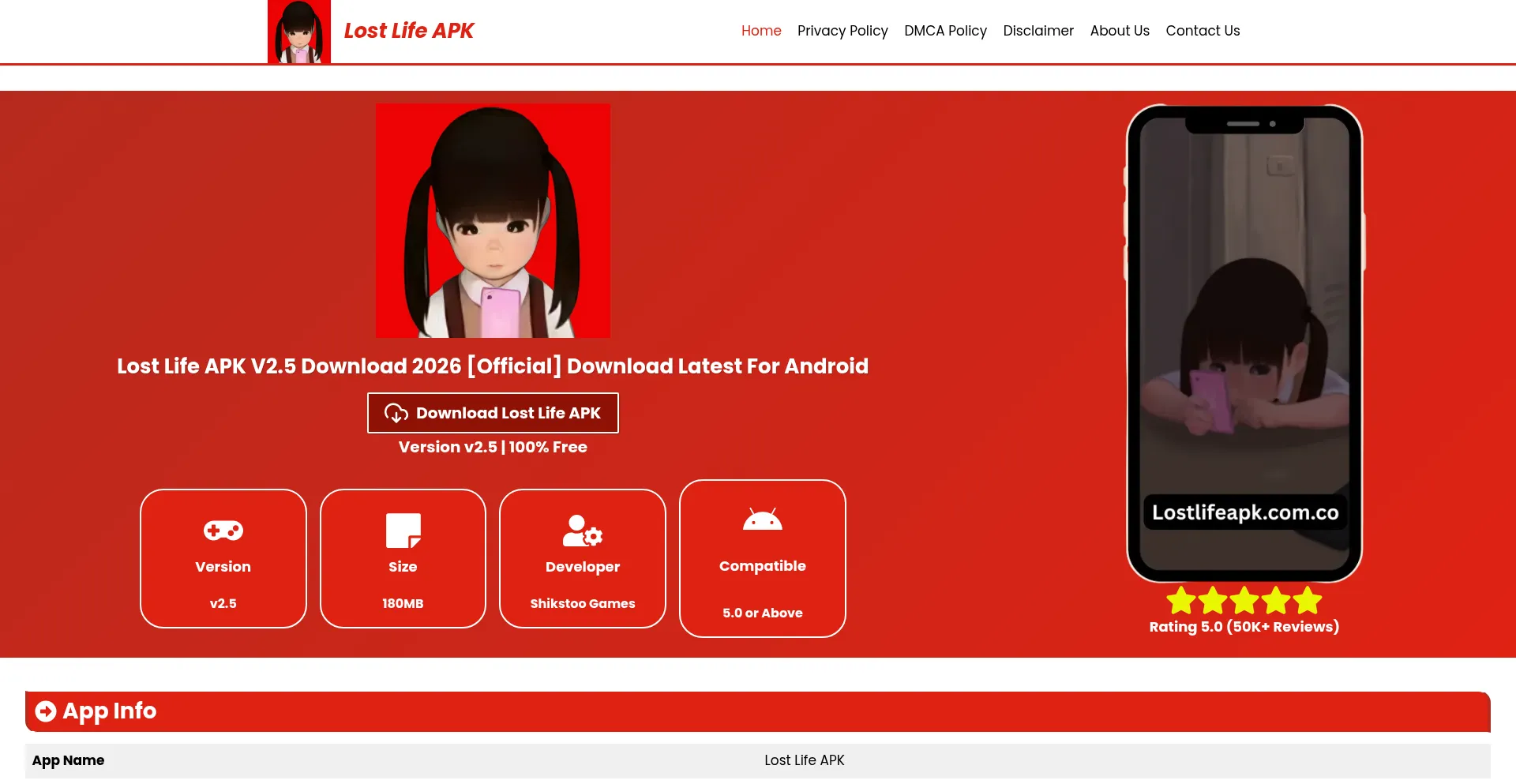Select the Shikstoo Games developer text
1516x784 pixels.
(x=583, y=603)
